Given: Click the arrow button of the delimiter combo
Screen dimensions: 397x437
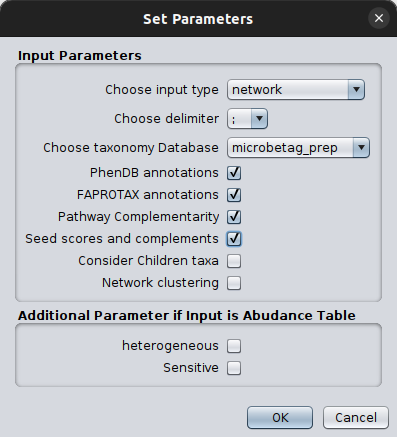Looking at the screenshot, I should [x=259, y=118].
